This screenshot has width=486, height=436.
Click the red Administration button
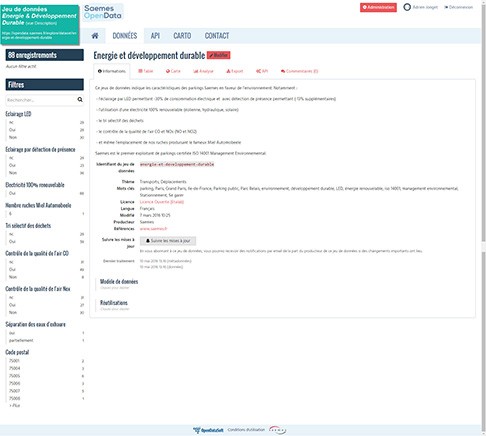click(378, 7)
